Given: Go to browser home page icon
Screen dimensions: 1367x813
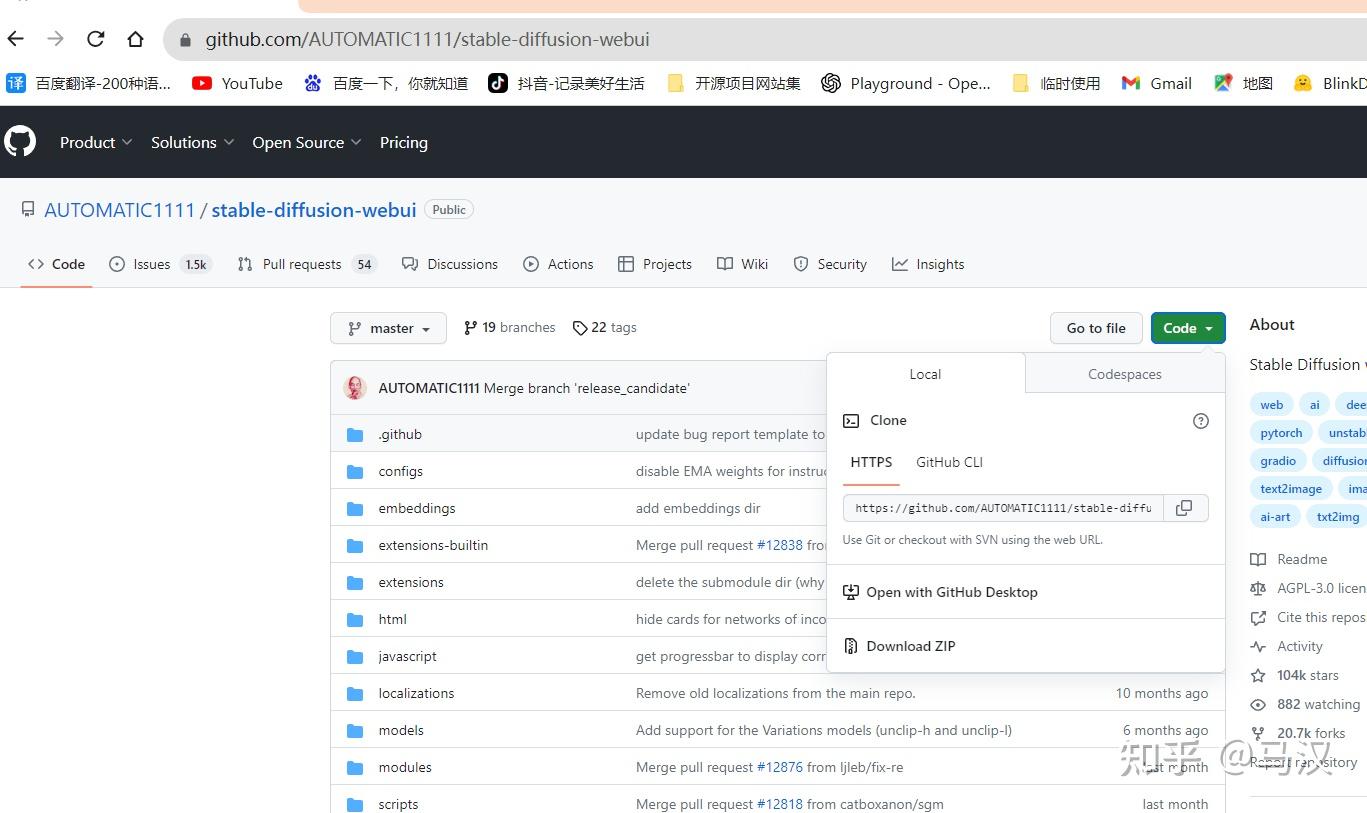Looking at the screenshot, I should pyautogui.click(x=135, y=39).
